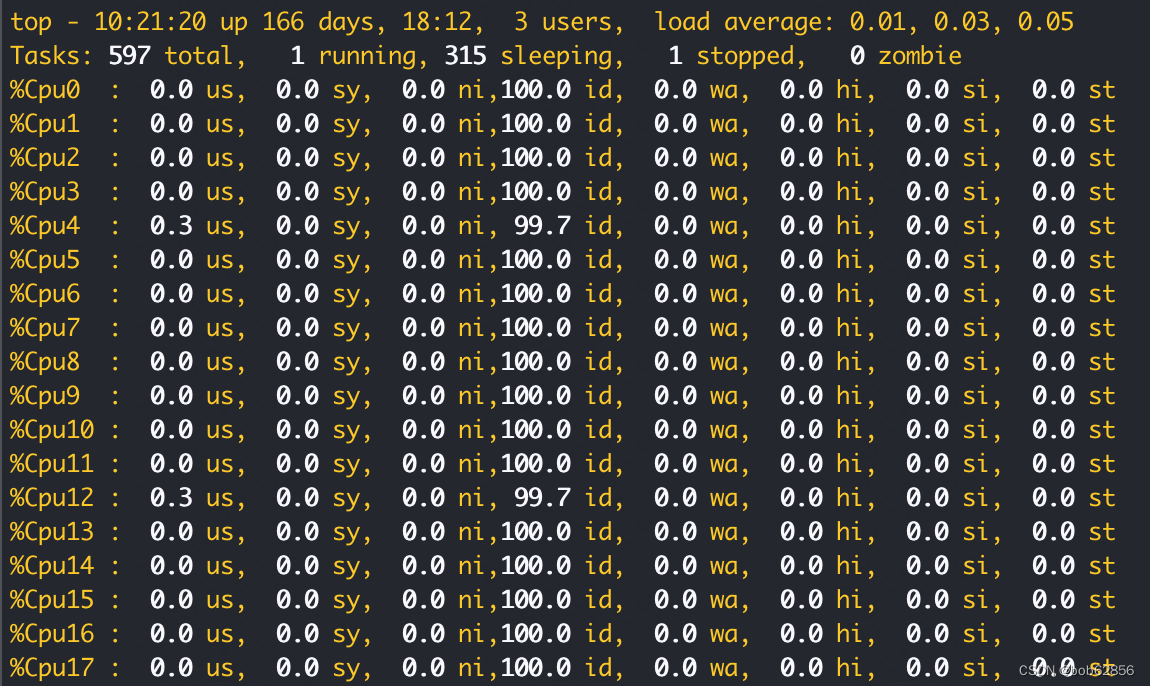Click the %Cpu8 row label

(x=45, y=362)
